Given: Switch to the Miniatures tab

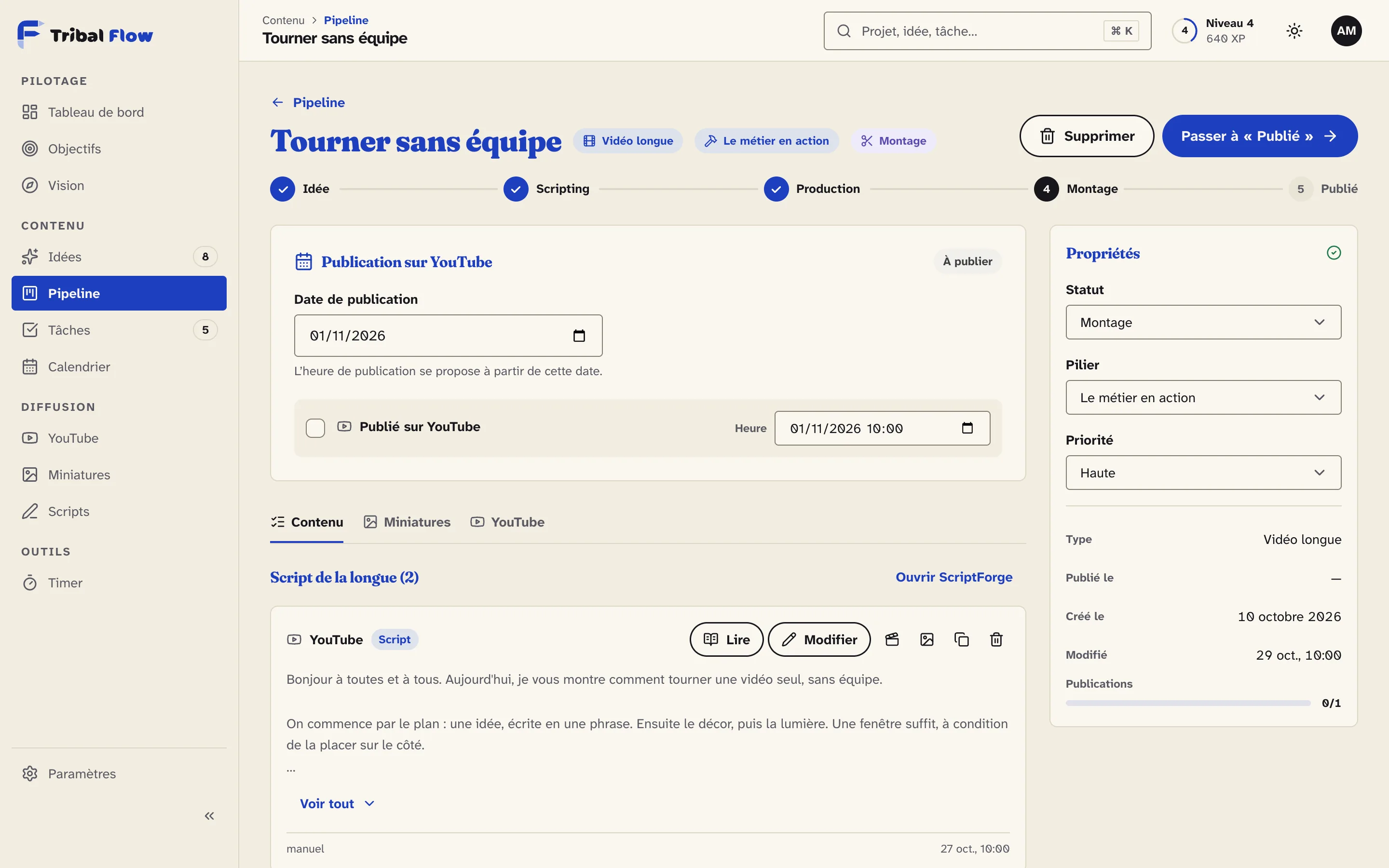Looking at the screenshot, I should pos(407,522).
